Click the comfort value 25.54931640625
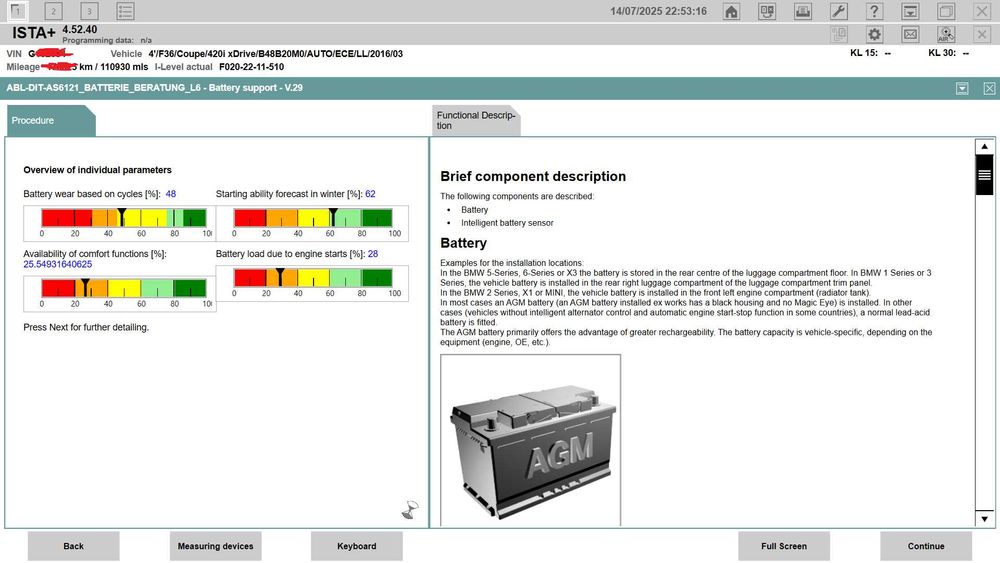This screenshot has height=563, width=1000. (x=57, y=264)
